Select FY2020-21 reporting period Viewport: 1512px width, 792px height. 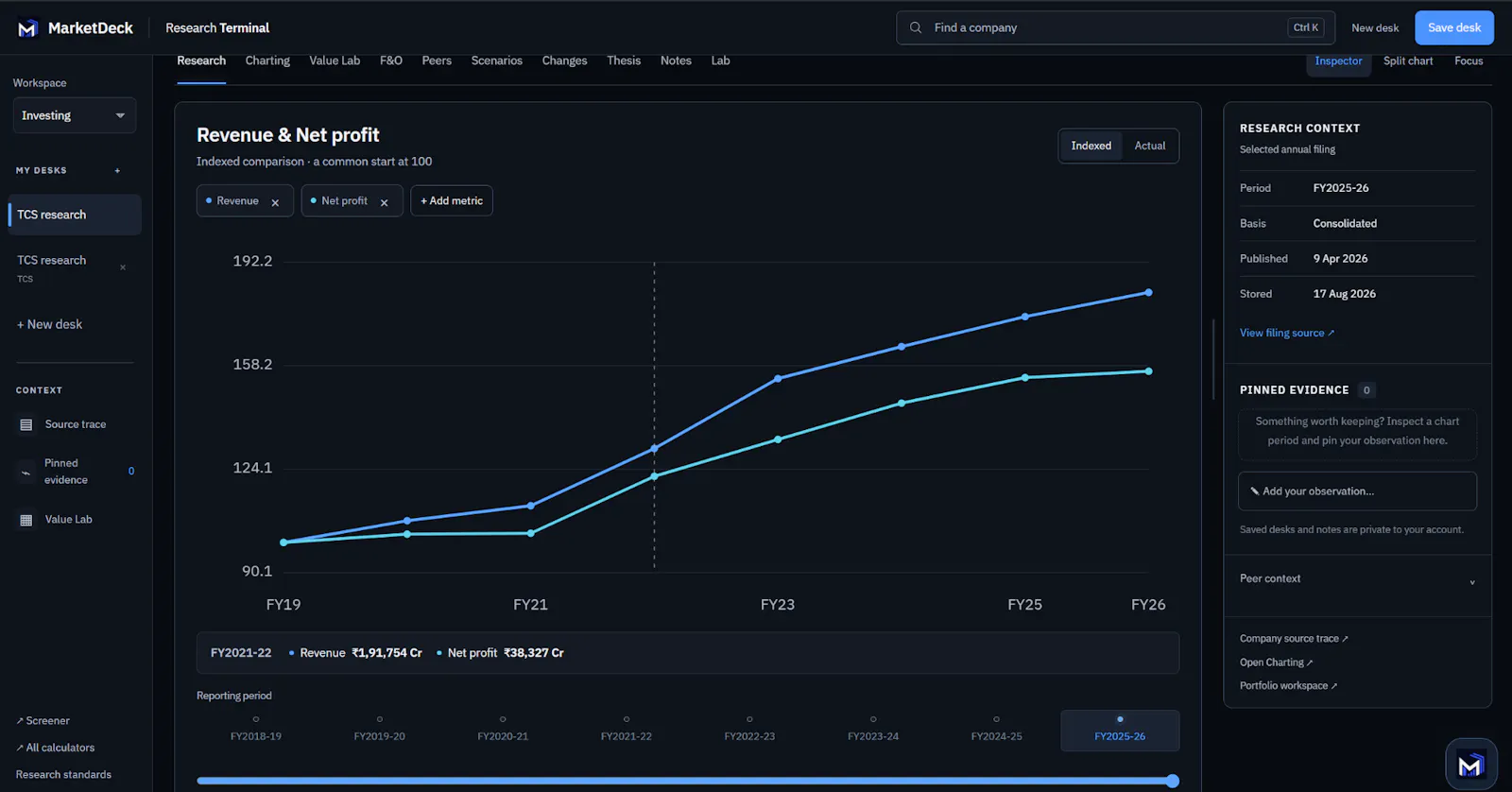coord(503,730)
